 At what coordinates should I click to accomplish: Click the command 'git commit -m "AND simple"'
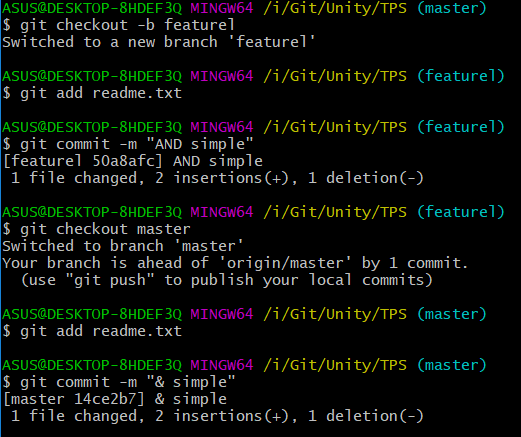(137, 145)
